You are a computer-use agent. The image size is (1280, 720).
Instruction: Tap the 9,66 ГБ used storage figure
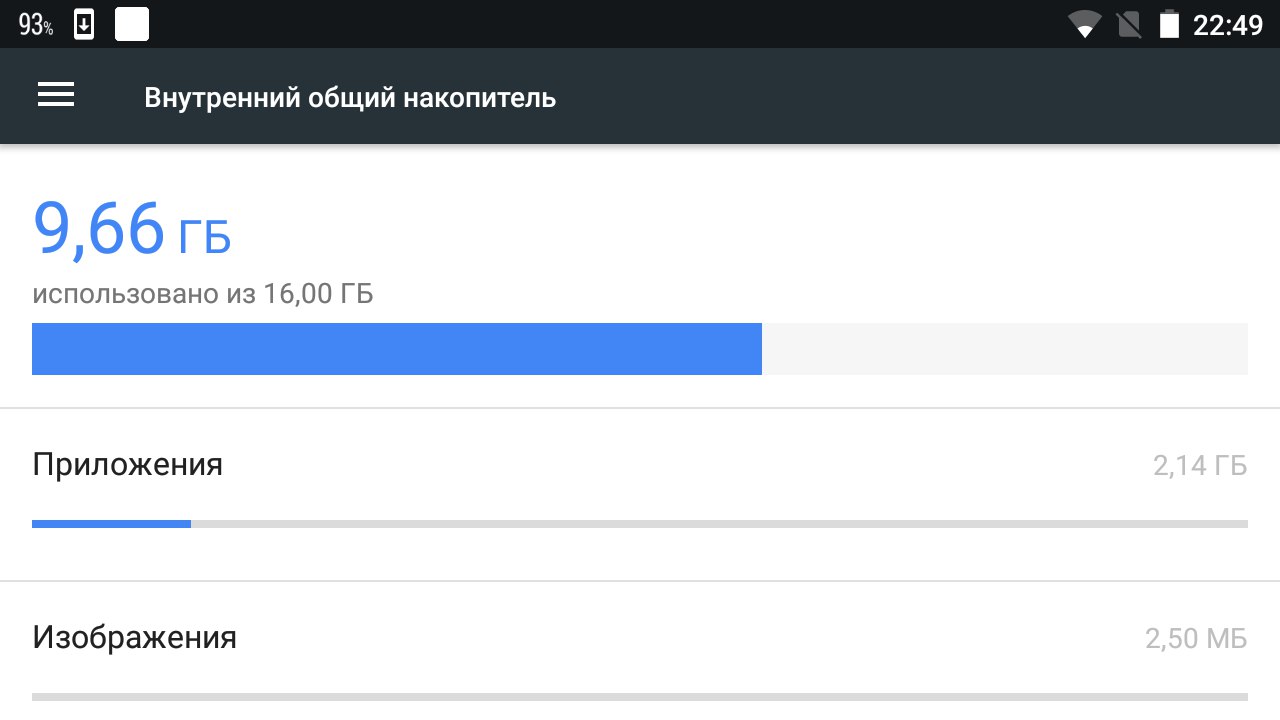point(99,229)
